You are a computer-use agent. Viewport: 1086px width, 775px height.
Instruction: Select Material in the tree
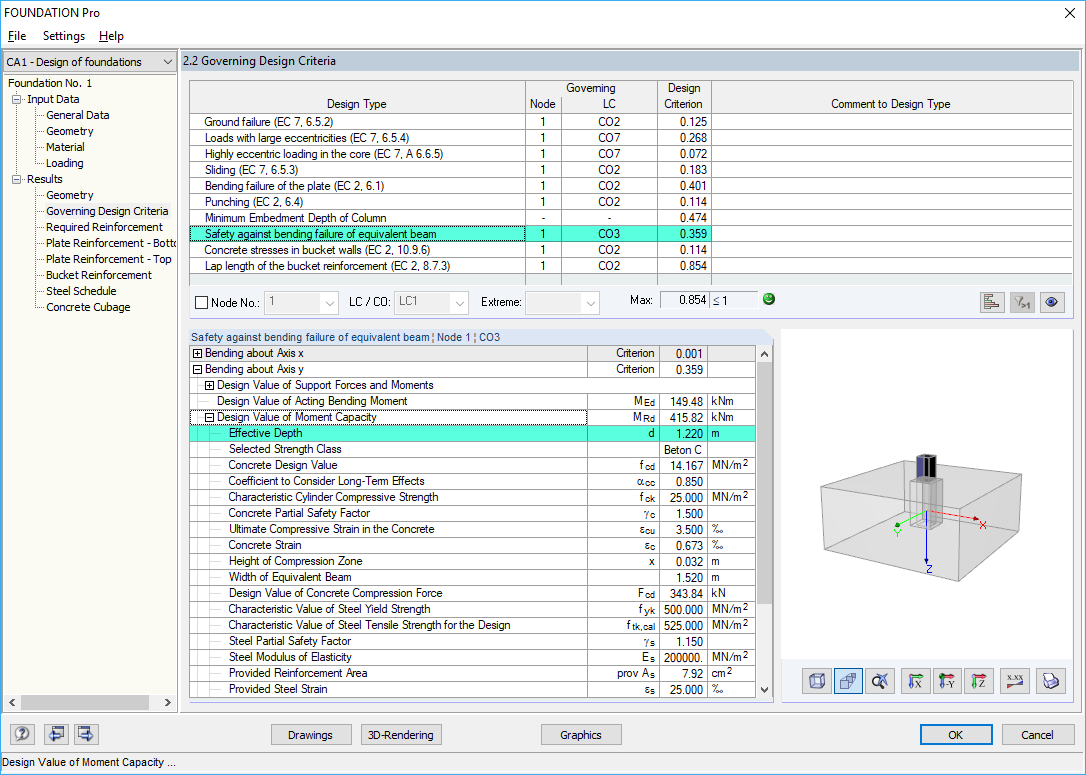pyautogui.click(x=65, y=147)
